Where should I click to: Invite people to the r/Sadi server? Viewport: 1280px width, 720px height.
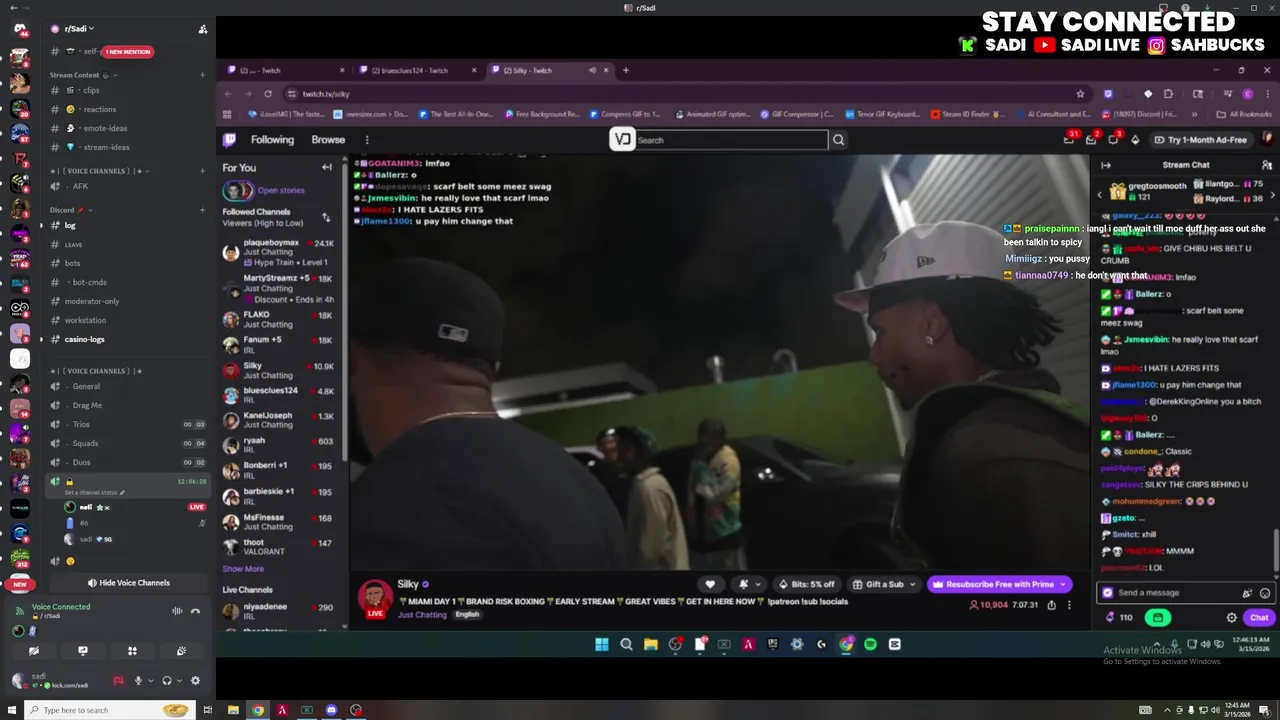pos(203,29)
